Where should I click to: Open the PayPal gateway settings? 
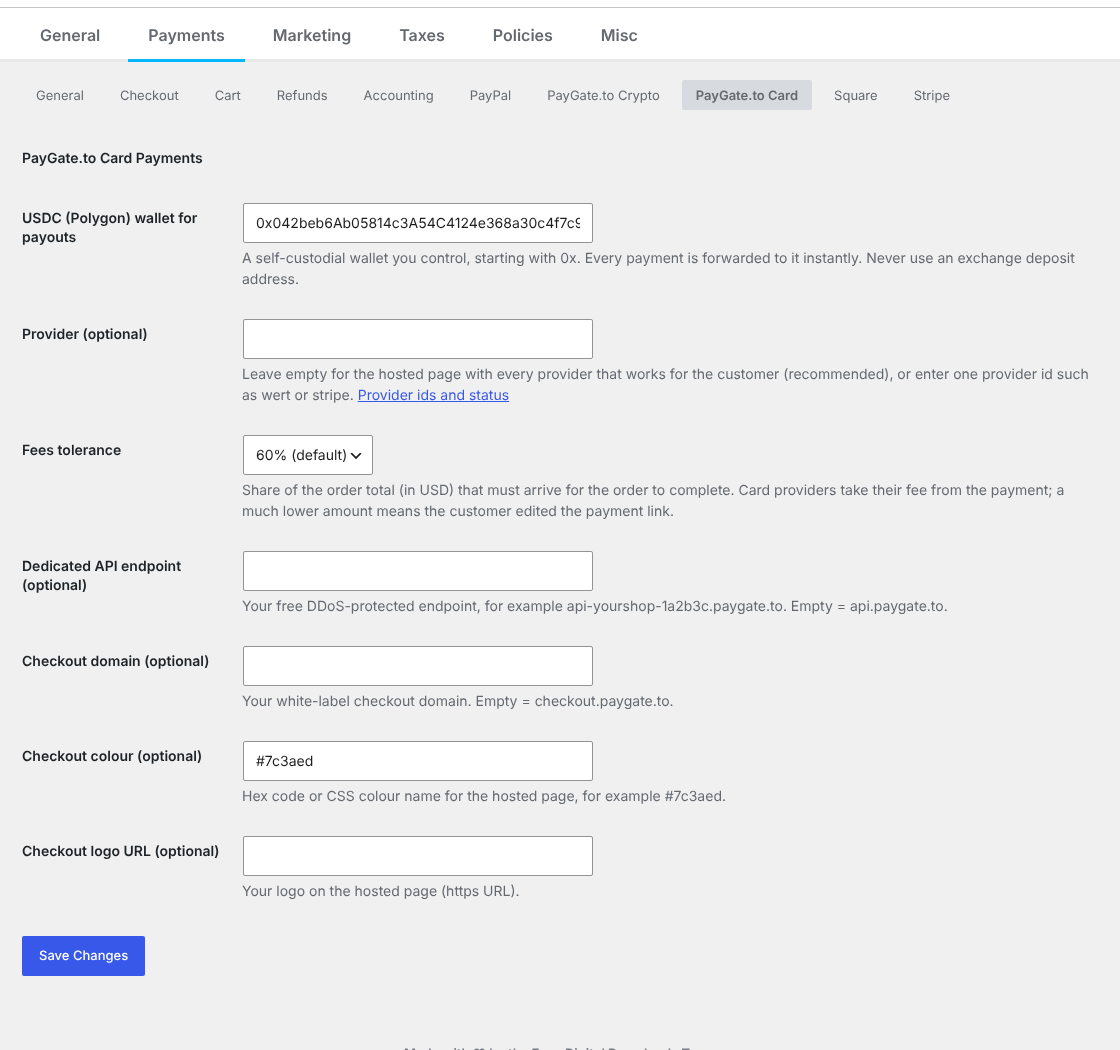click(x=490, y=95)
